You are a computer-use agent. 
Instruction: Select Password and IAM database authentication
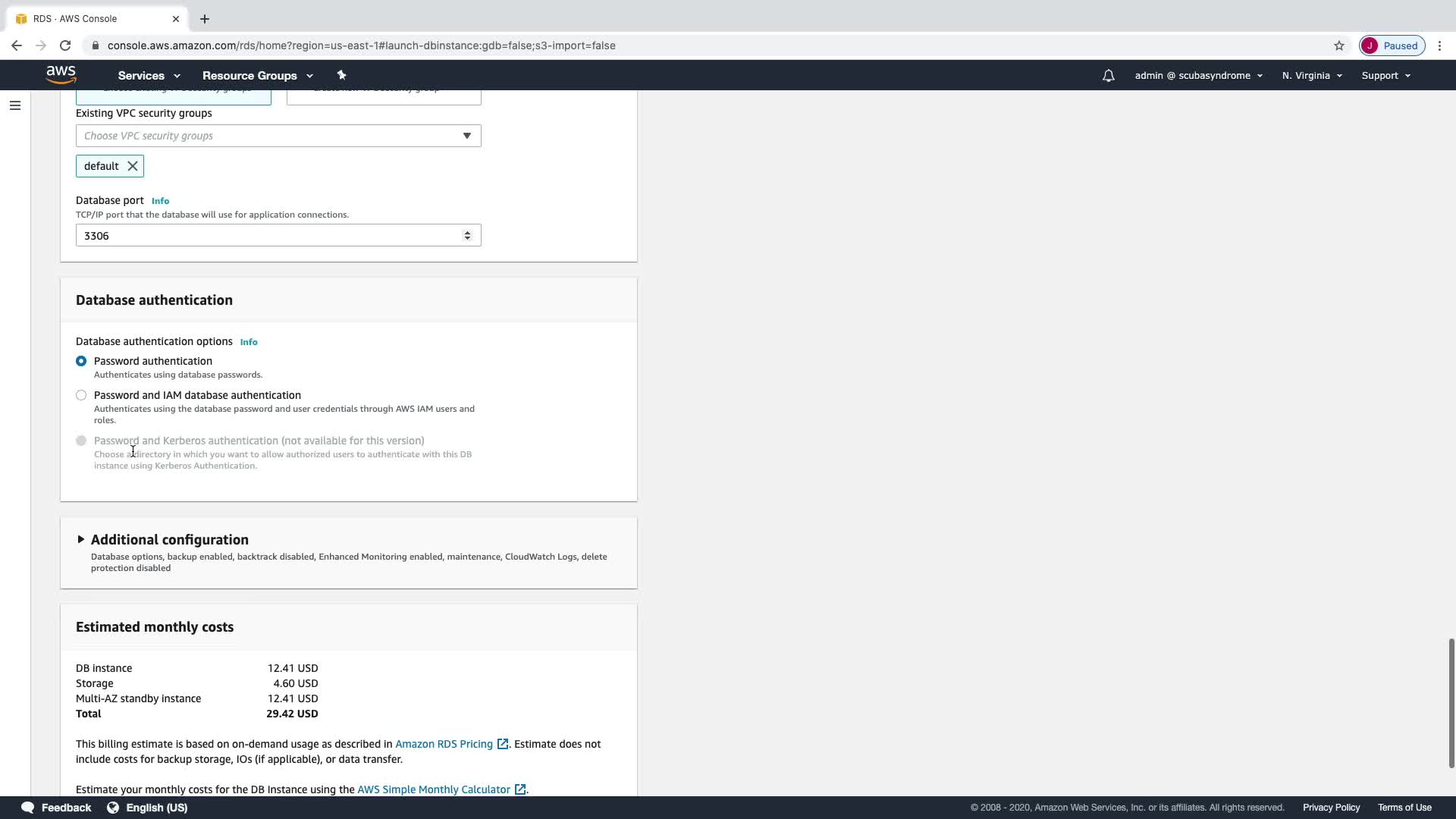81,395
